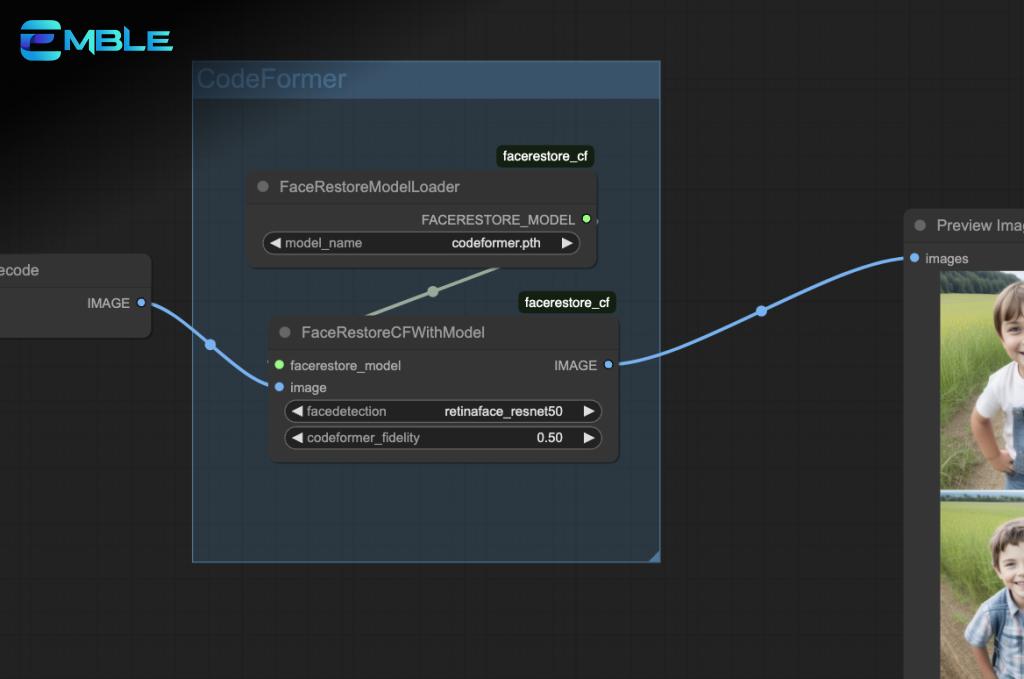Select next facedetection option with right arrow

click(589, 411)
